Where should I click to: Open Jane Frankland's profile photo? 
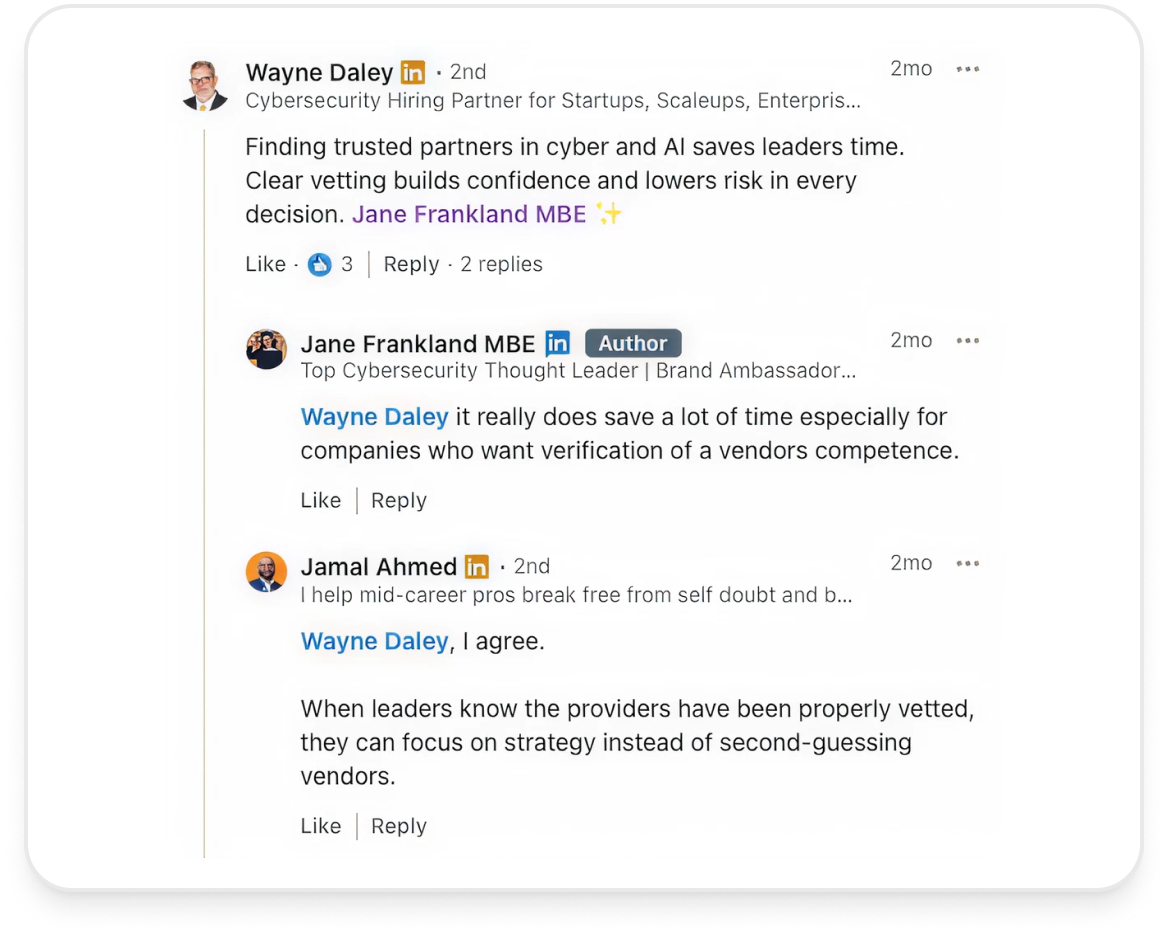click(267, 349)
